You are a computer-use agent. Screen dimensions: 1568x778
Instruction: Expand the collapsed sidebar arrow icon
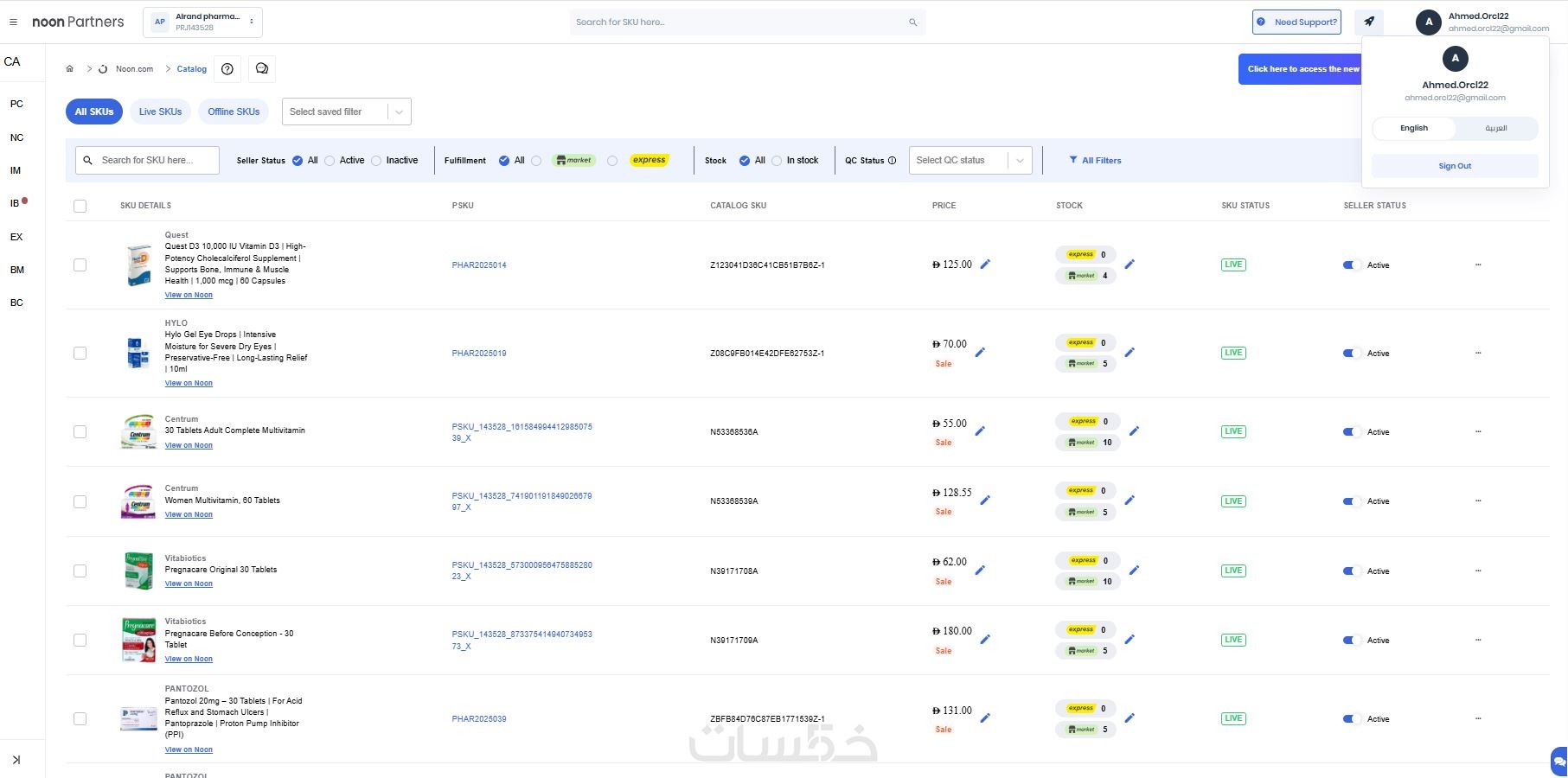pos(16,760)
